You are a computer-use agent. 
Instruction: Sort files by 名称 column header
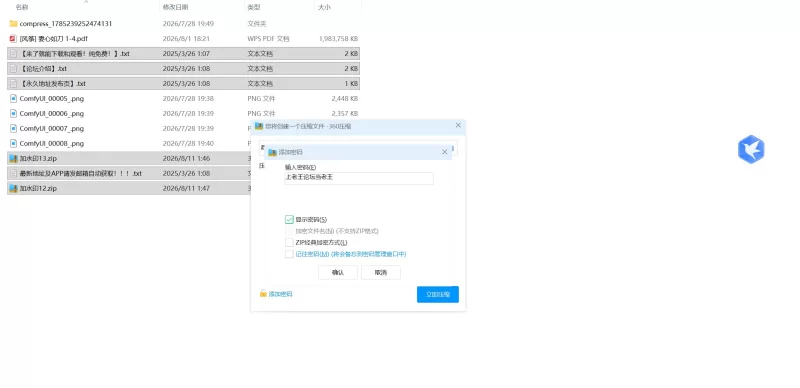tap(22, 7)
